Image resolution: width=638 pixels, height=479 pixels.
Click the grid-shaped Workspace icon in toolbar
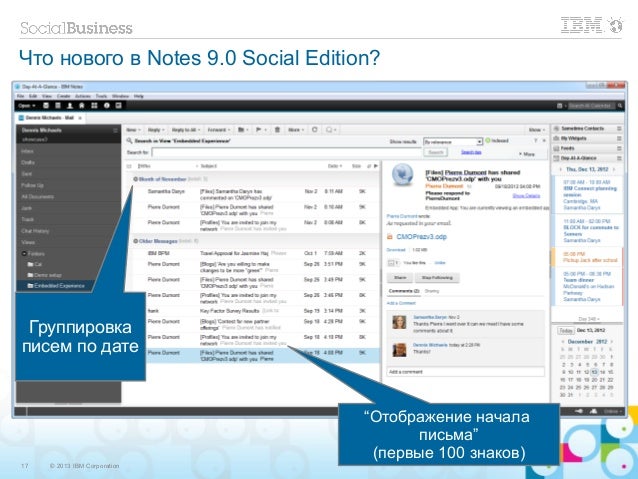point(94,106)
